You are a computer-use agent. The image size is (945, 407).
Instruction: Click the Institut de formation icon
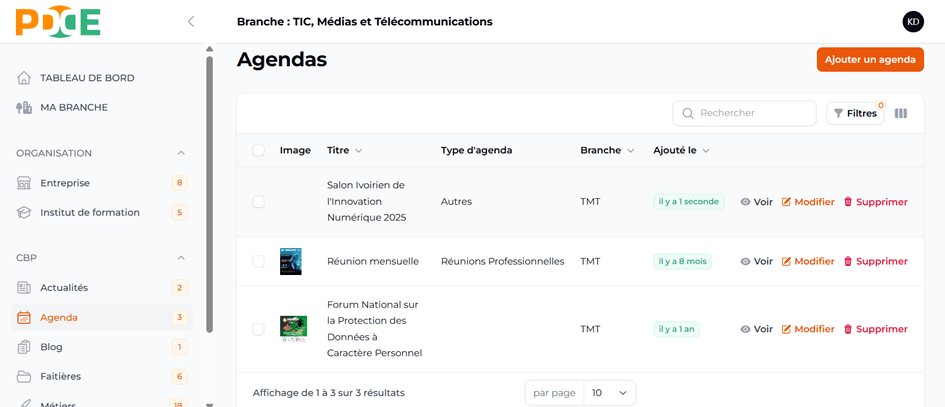[x=24, y=213]
